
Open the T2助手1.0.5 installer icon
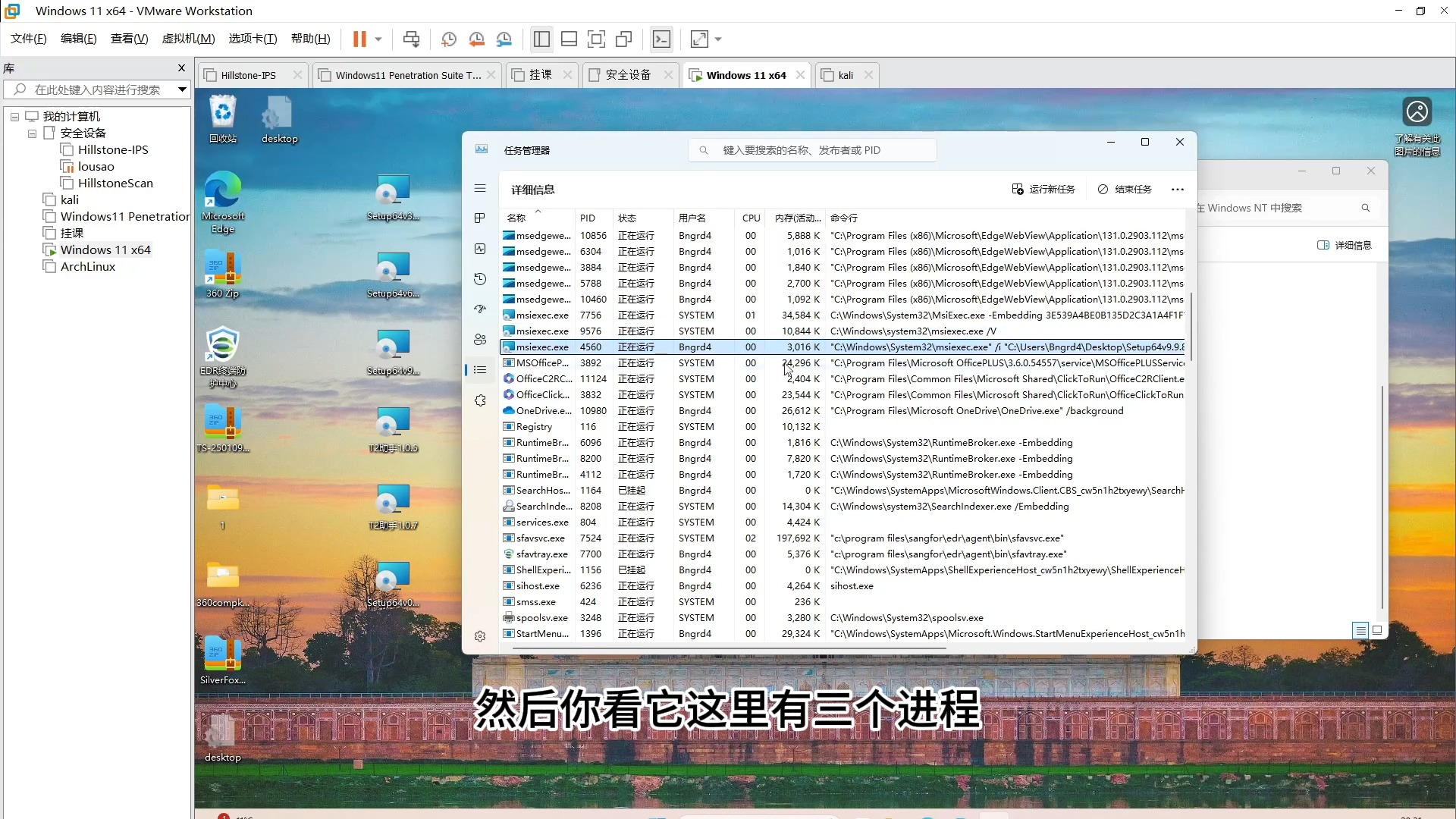[x=393, y=429]
